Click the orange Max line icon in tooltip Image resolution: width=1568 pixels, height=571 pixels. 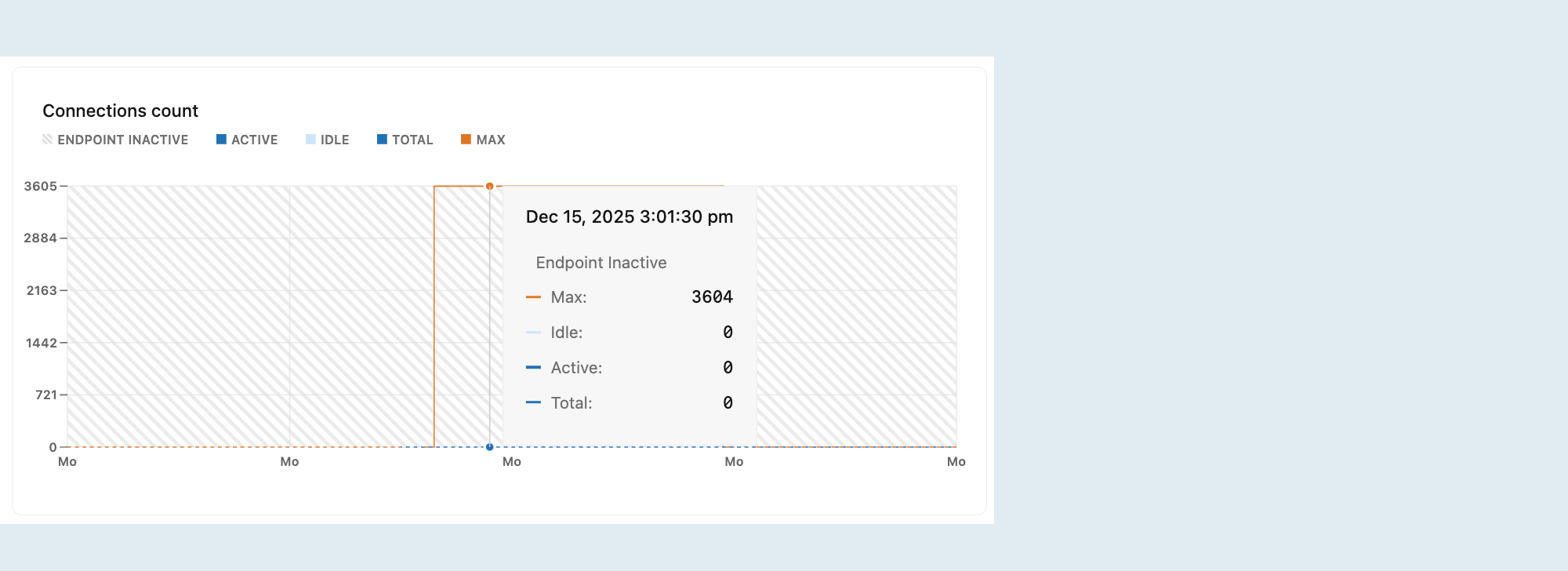pyautogui.click(x=534, y=297)
